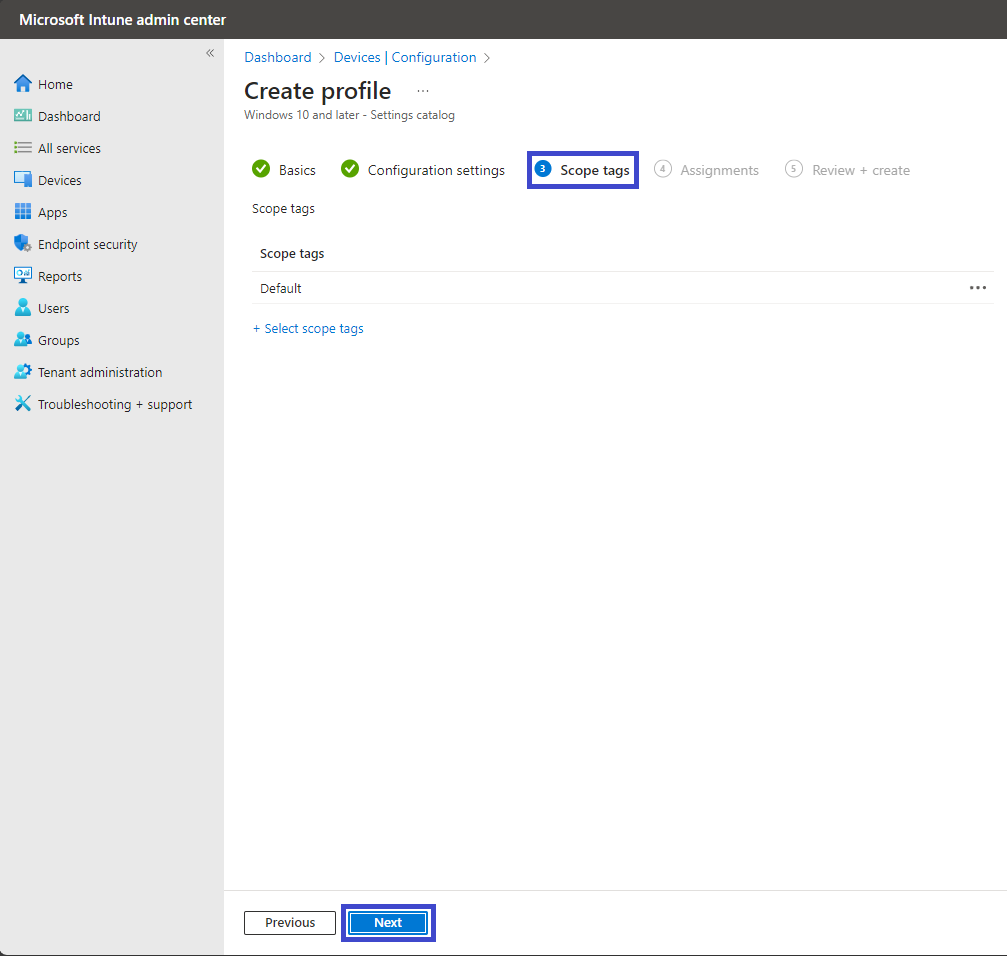
Task: Open the Users person icon
Action: [x=22, y=308]
